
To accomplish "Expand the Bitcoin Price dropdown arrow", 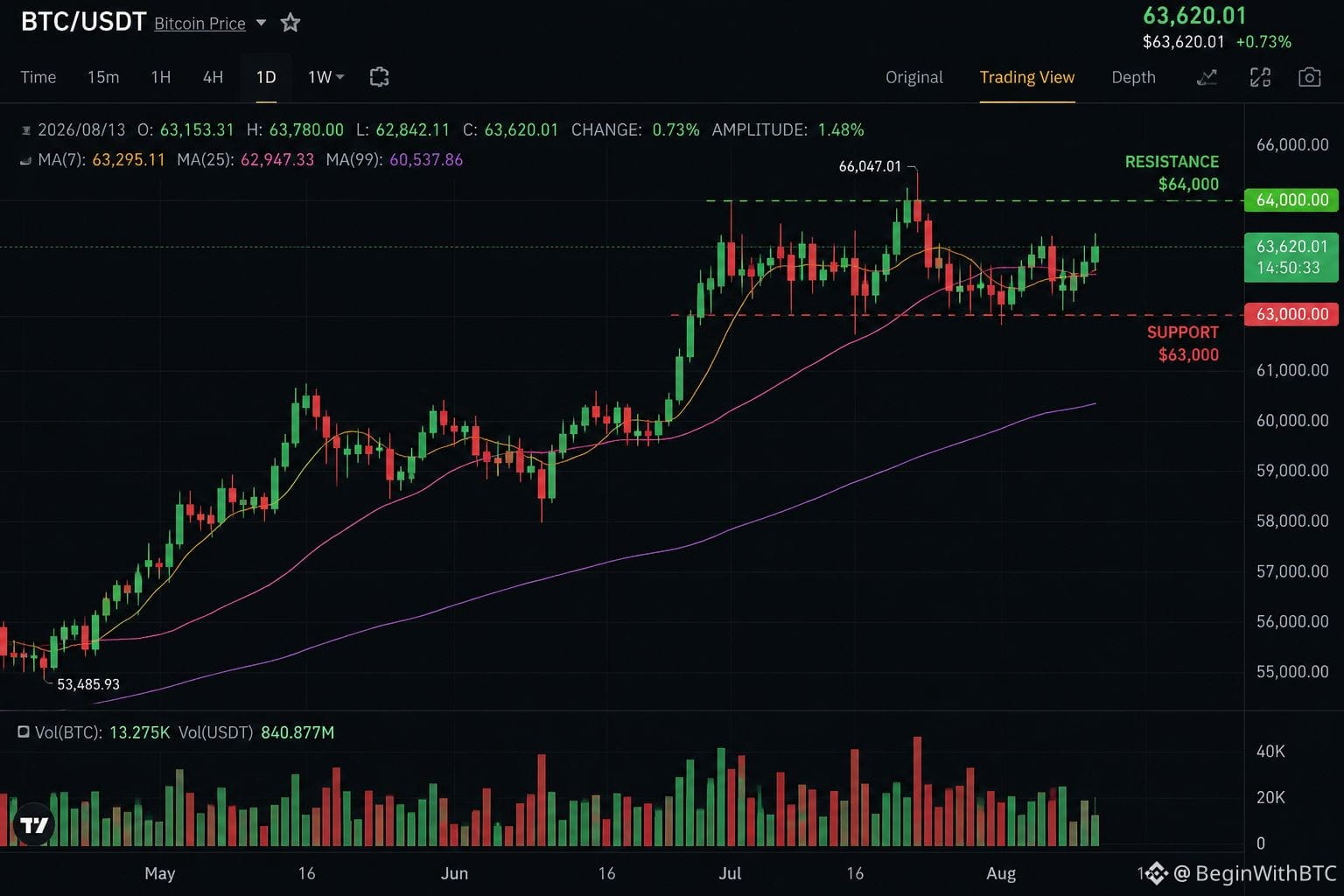I will point(261,23).
